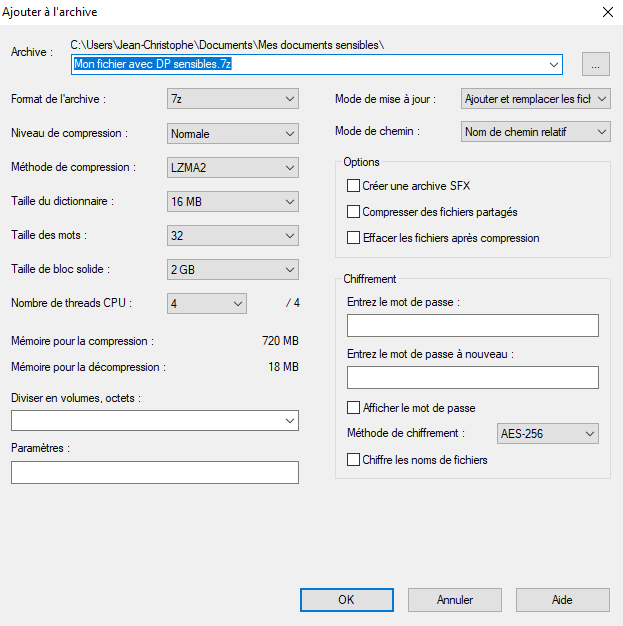Screen dimensions: 623x626
Task: Open the Nombre de threads CPU dropdown
Action: tap(207, 303)
